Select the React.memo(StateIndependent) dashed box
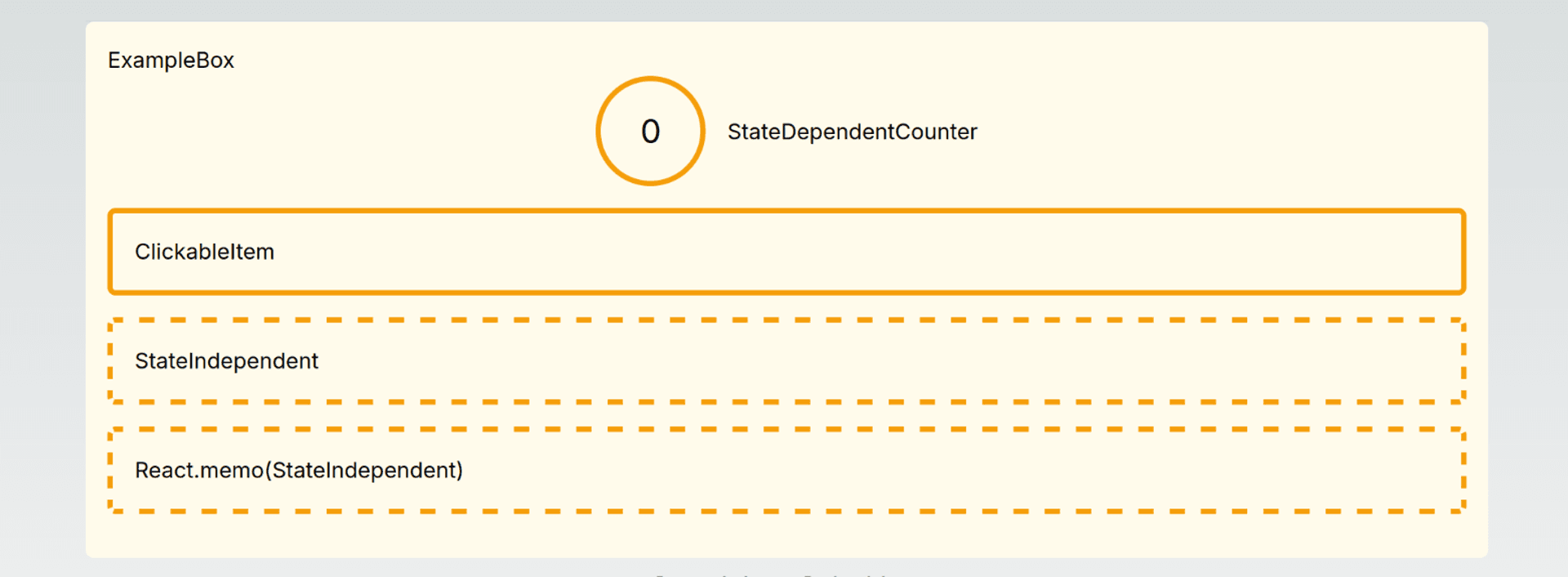This screenshot has height=577, width=1568. [786, 470]
